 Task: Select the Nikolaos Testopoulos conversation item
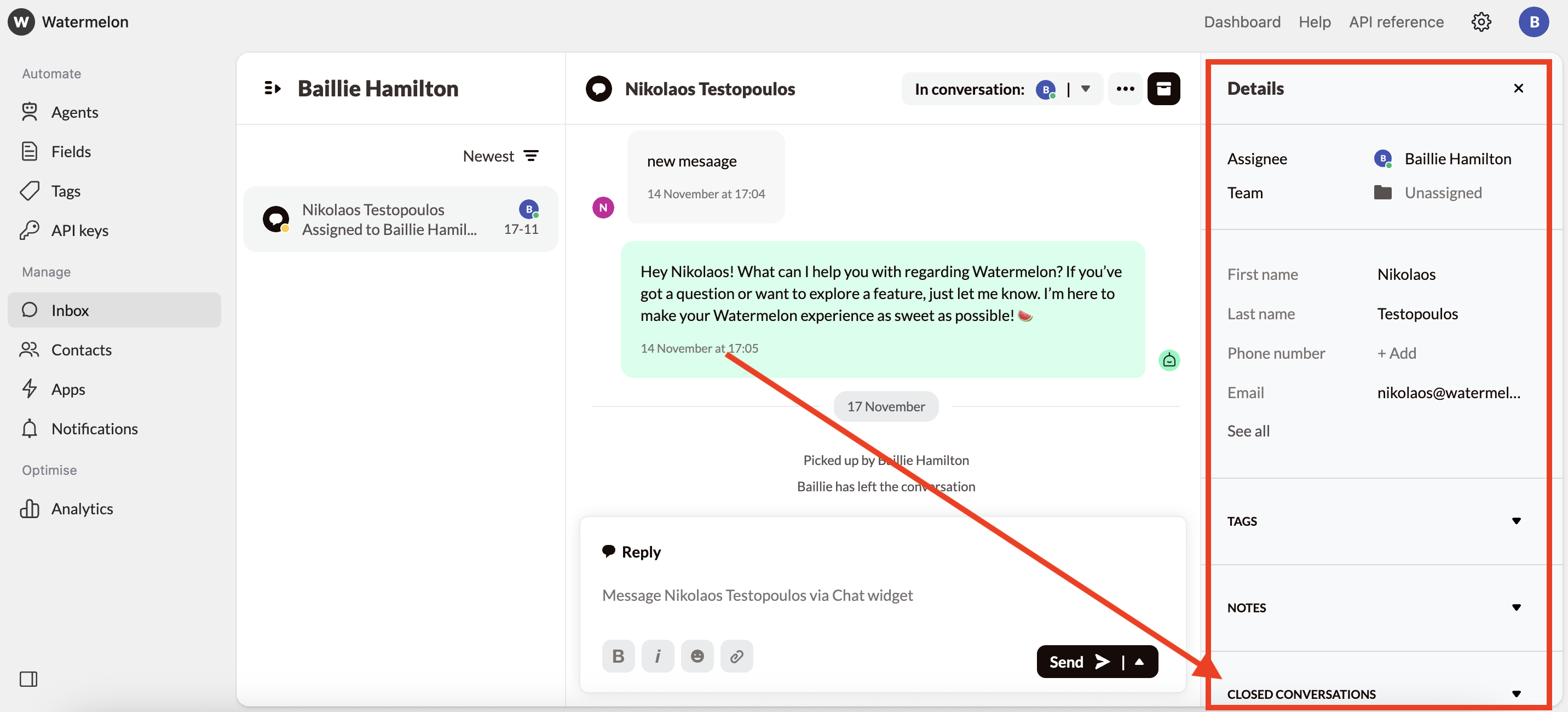point(400,219)
